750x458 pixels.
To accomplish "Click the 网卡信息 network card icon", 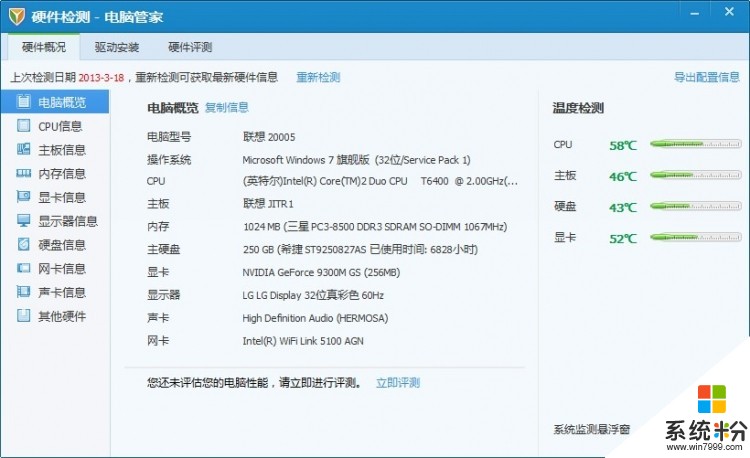I will [x=24, y=268].
